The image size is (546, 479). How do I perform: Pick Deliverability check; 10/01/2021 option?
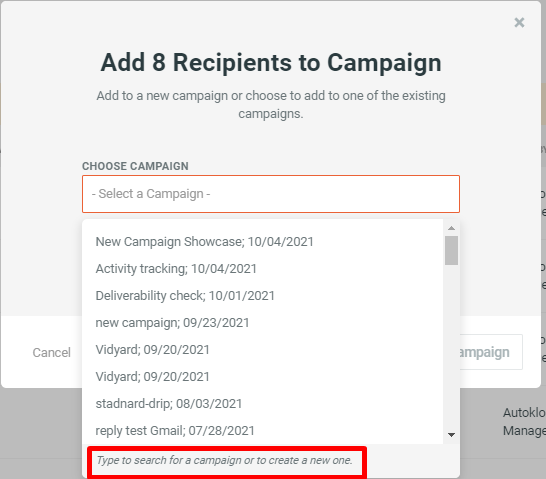(263, 296)
